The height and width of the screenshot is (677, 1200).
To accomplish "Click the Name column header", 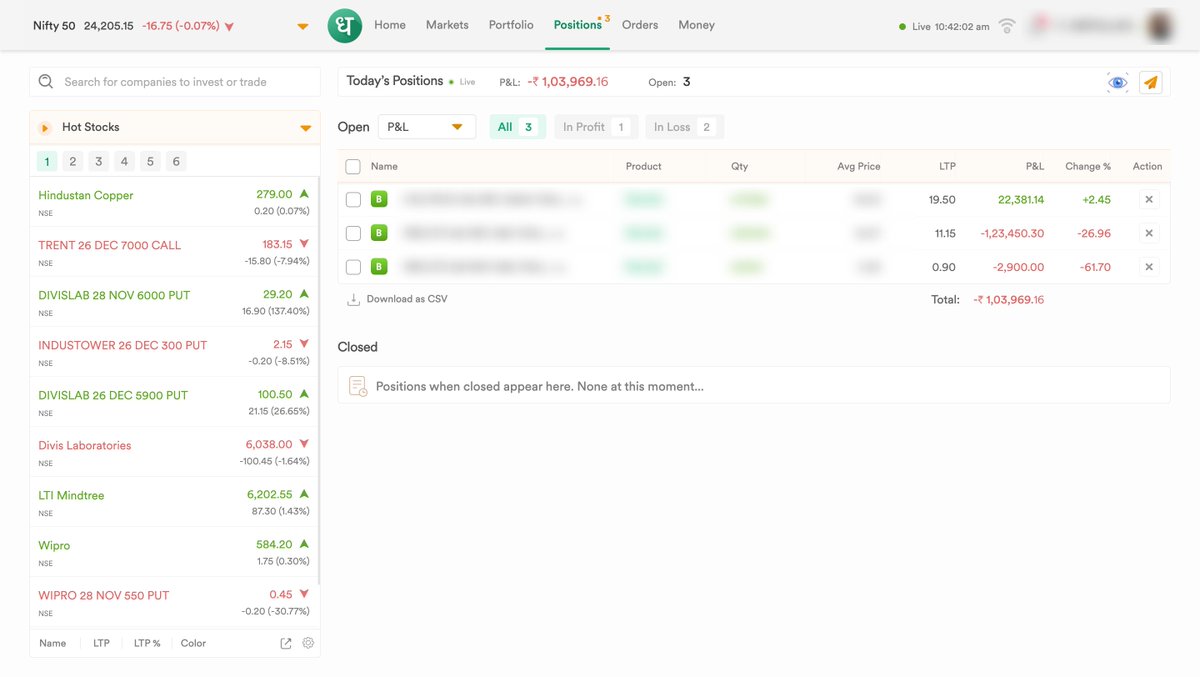I will [384, 166].
